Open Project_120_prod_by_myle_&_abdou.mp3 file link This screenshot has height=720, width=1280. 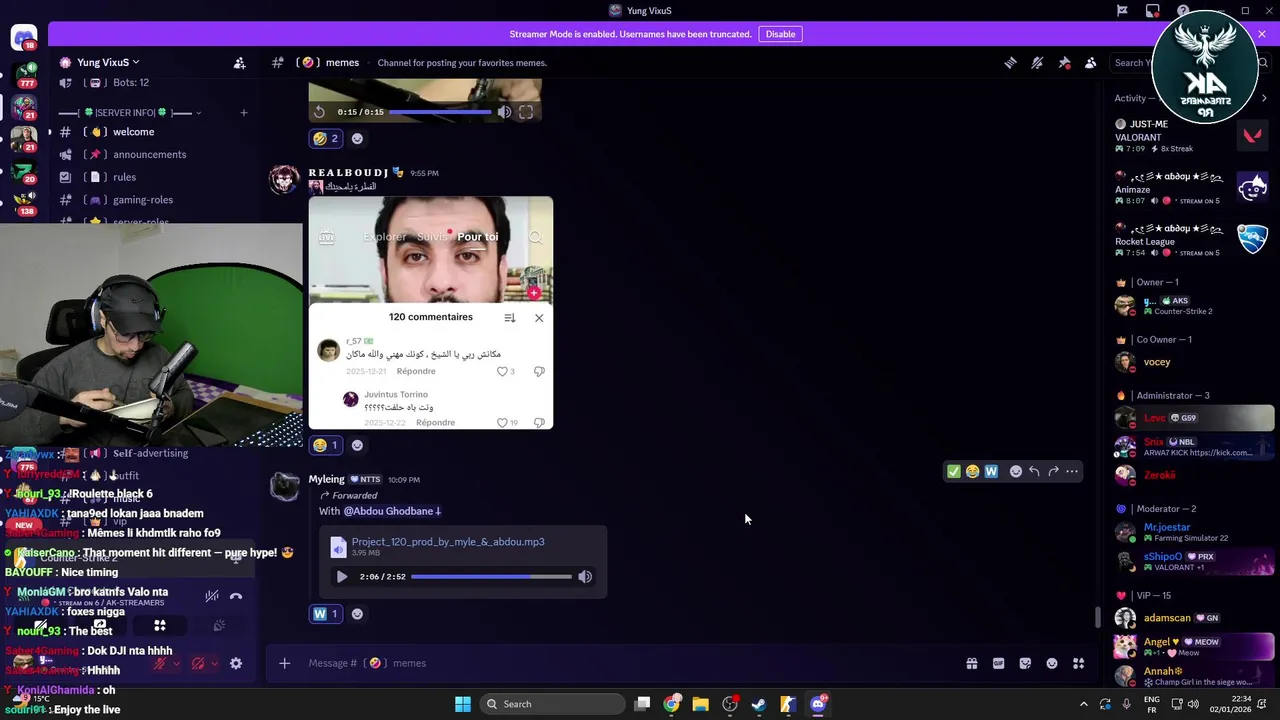pyautogui.click(x=448, y=542)
